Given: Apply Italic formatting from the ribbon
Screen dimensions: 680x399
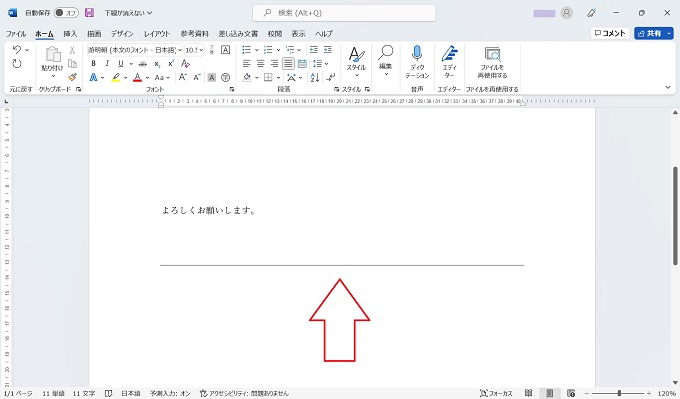Looking at the screenshot, I should coord(107,64).
